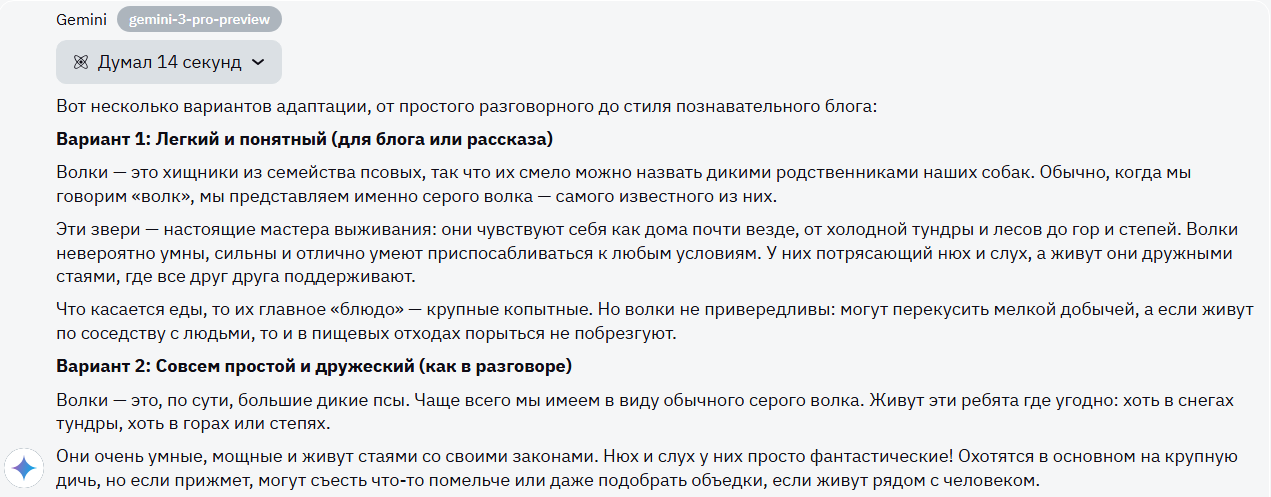Screen dimensions: 1271x497
Task: Click the intro line "Вот несколько вариантов адаптации"
Action: [x=466, y=106]
